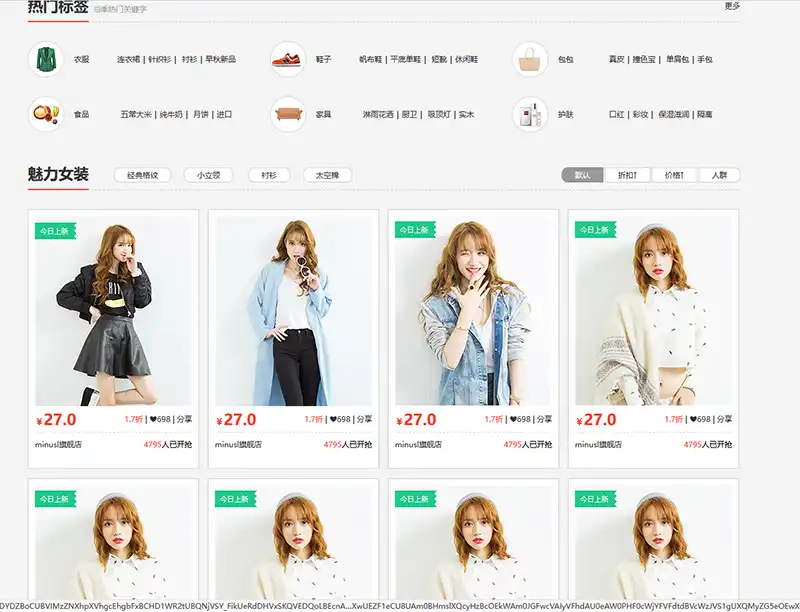Open the 家具 category label
Image resolution: width=800 pixels, height=612 pixels.
pyautogui.click(x=323, y=114)
